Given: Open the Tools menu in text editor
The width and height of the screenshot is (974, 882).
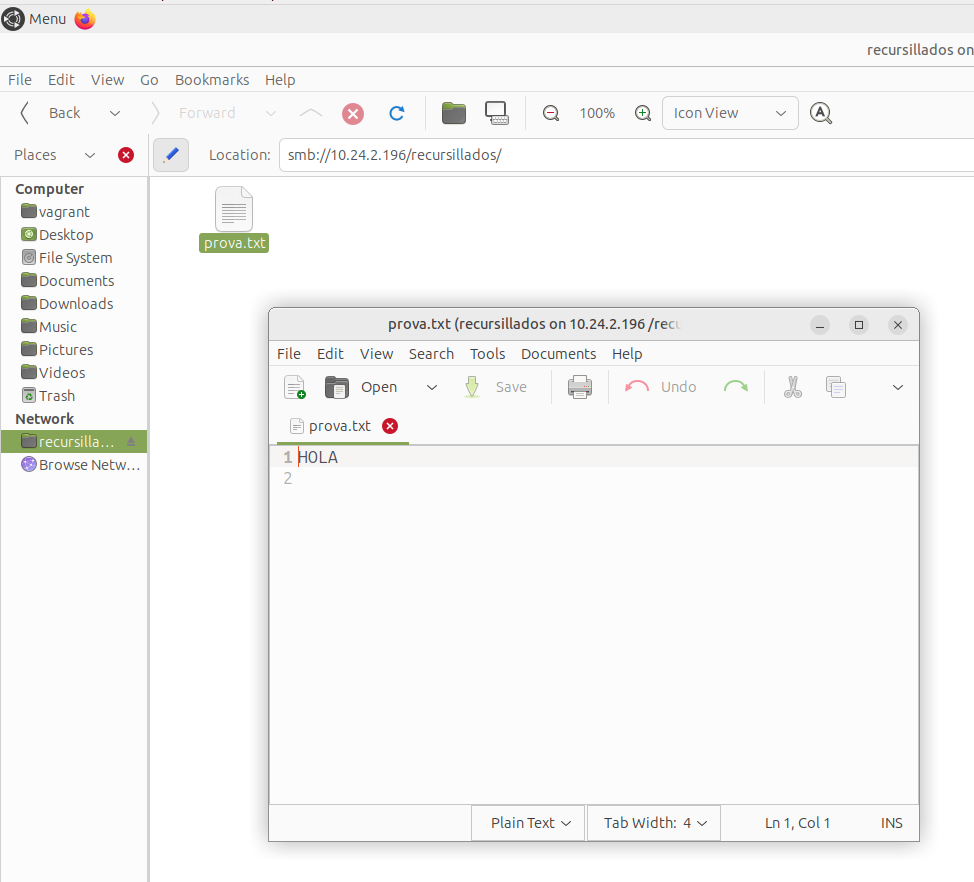Looking at the screenshot, I should (x=487, y=354).
